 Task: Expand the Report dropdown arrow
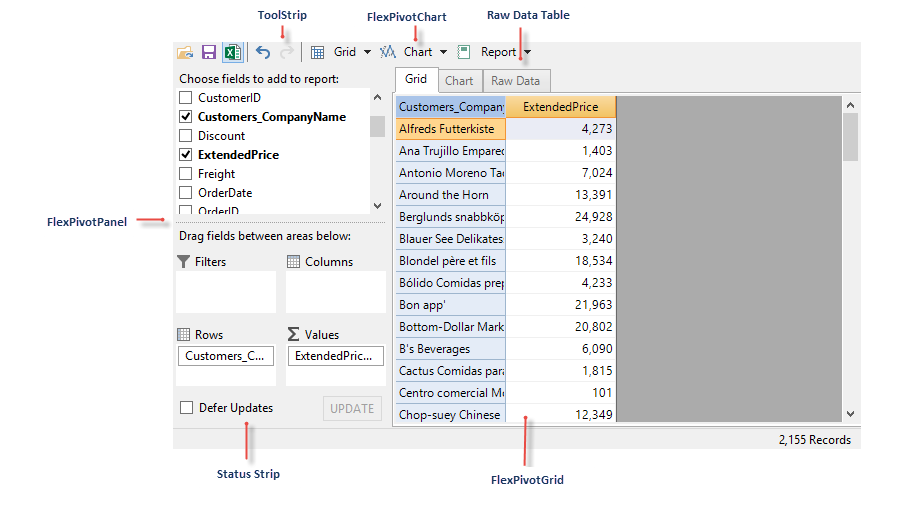coord(527,52)
